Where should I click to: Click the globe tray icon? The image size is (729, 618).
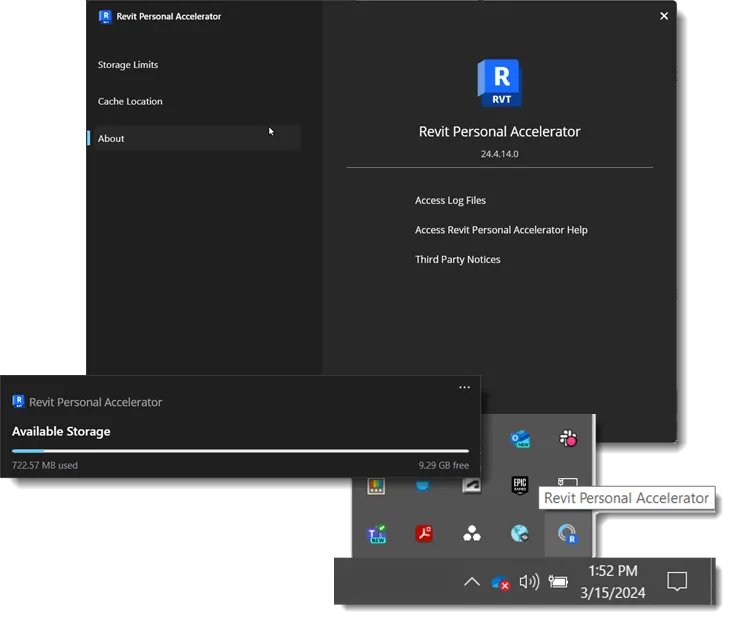pos(519,533)
